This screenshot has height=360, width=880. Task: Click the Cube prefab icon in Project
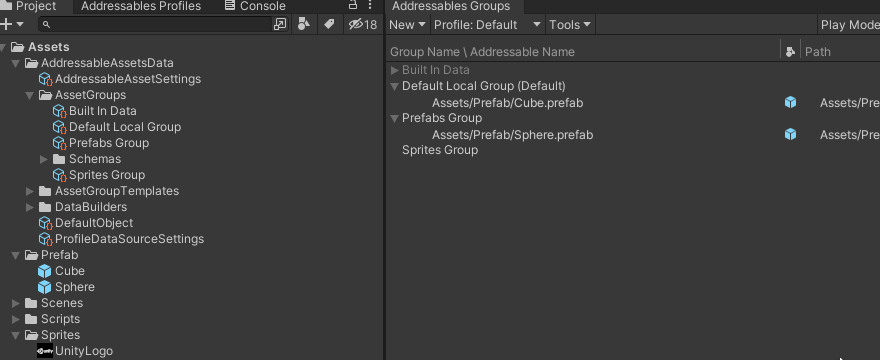(44, 271)
